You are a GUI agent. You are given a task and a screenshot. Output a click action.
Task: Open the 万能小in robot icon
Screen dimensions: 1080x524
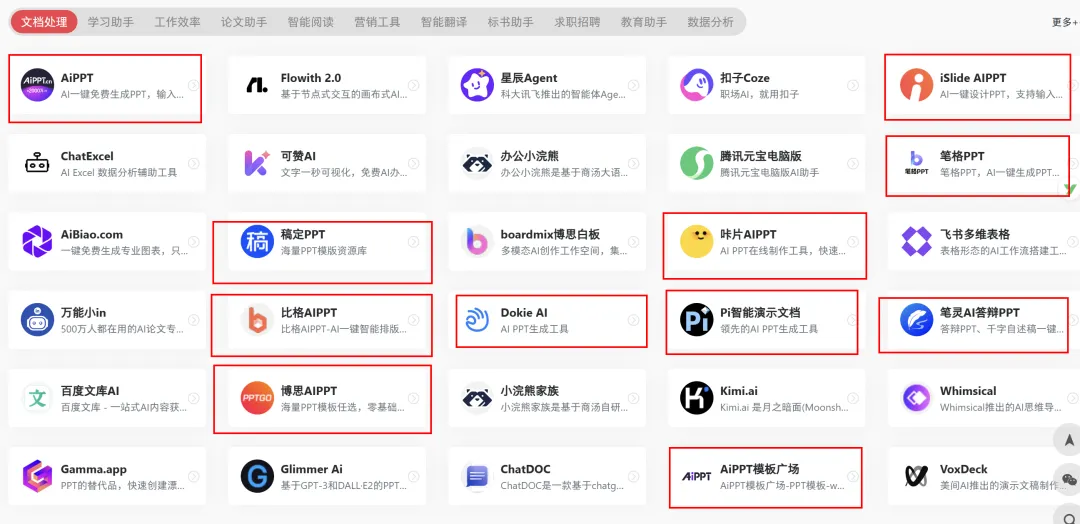coord(37,320)
